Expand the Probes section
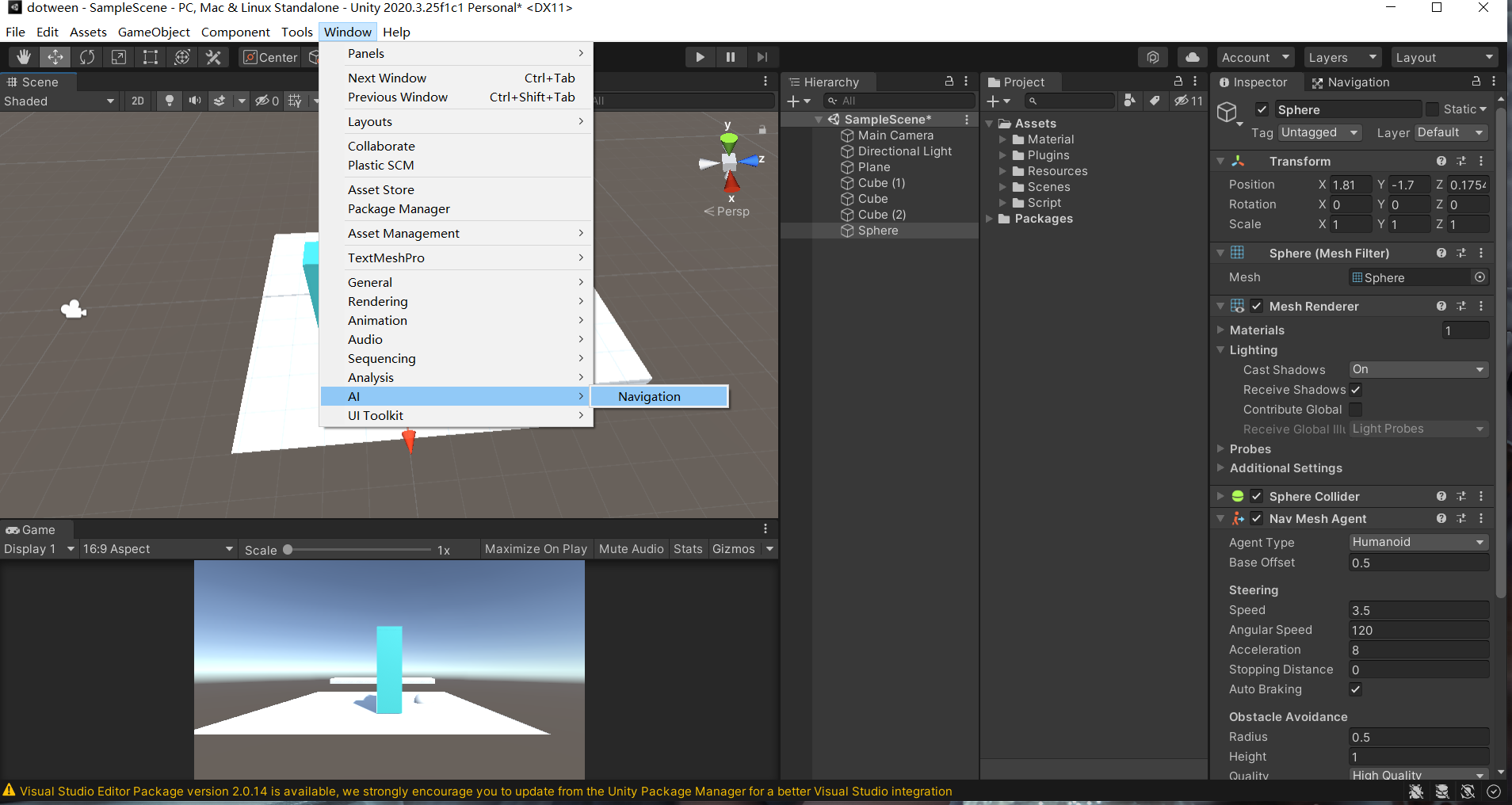1512x805 pixels. [1220, 448]
